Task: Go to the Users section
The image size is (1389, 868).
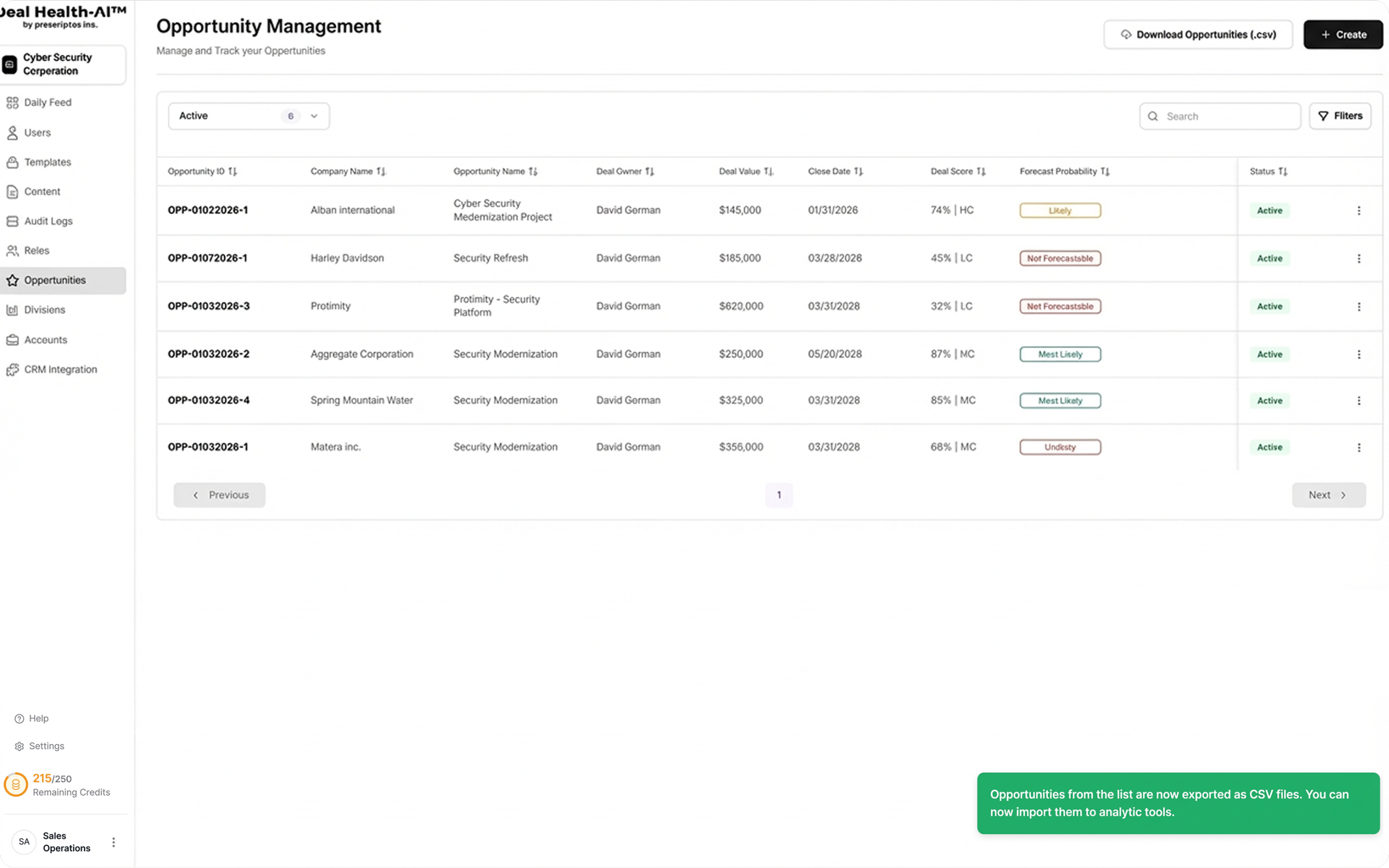Action: point(37,132)
